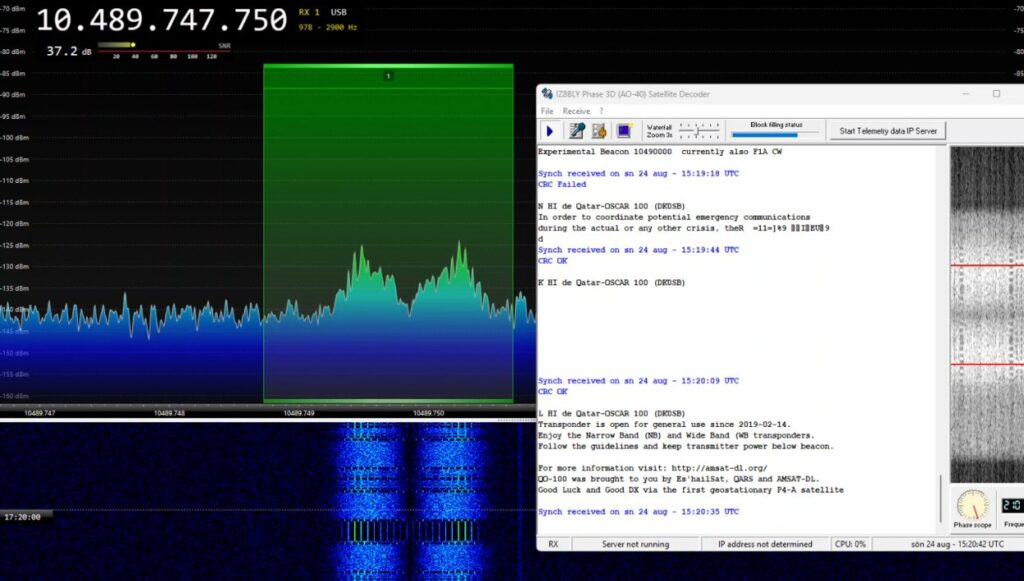Open the Receive menu
The height and width of the screenshot is (581, 1024).
[575, 111]
